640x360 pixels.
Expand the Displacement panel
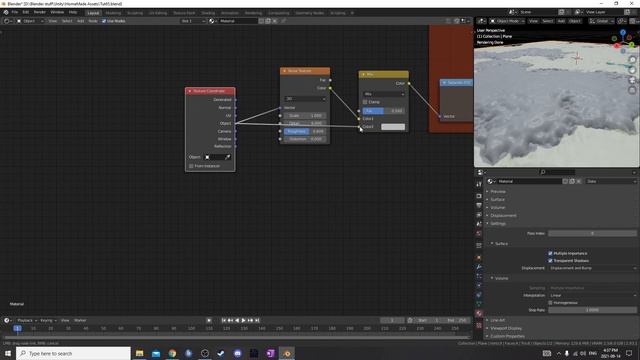point(503,216)
